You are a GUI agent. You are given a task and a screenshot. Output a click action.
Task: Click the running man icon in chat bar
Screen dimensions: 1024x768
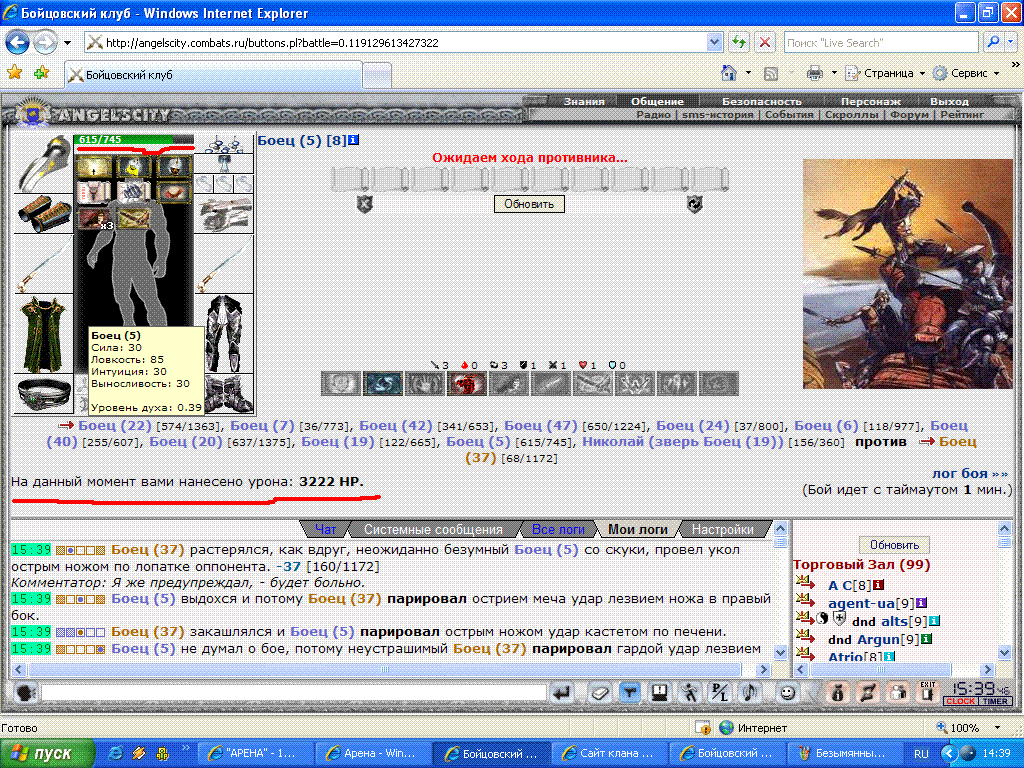[690, 692]
